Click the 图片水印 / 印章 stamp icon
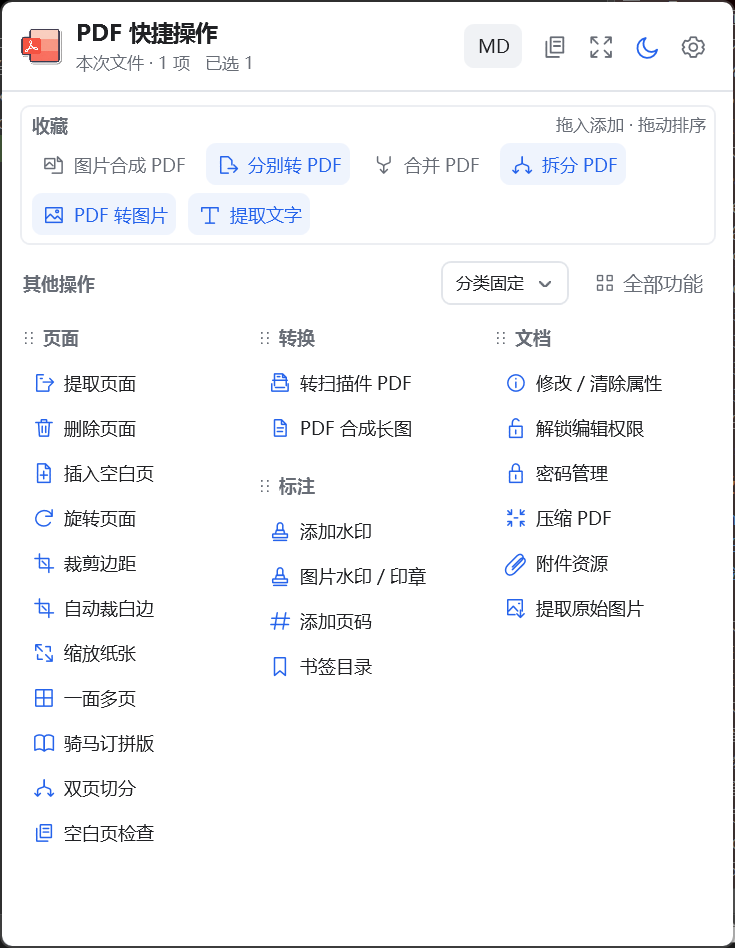The width and height of the screenshot is (735, 948). (280, 576)
